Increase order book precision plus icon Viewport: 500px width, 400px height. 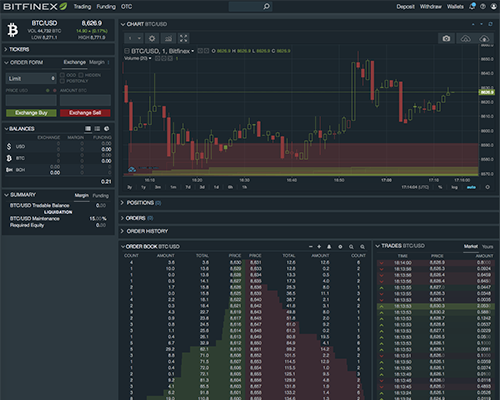click(x=319, y=247)
